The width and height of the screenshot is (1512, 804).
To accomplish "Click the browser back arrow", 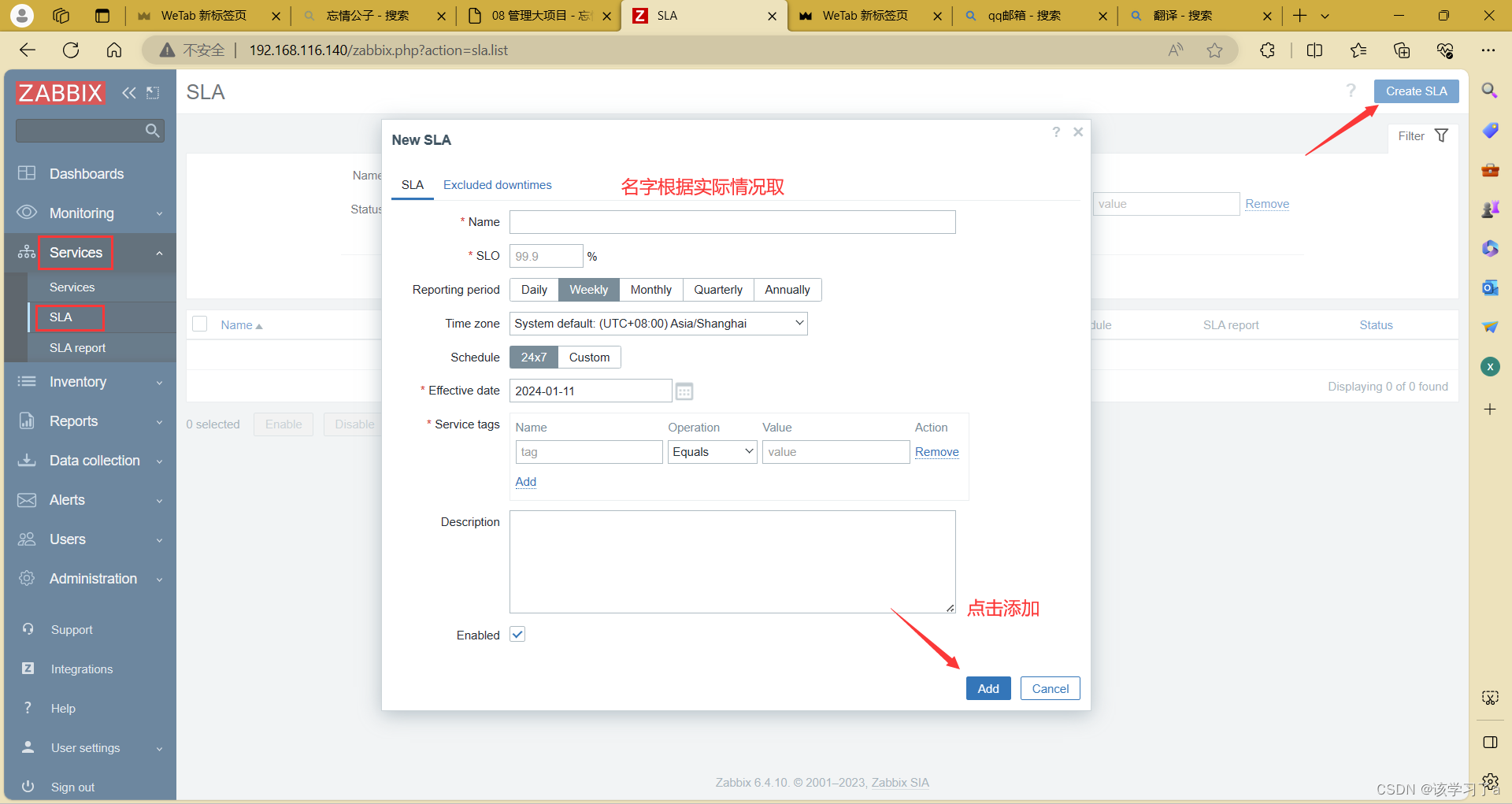I will pos(28,50).
